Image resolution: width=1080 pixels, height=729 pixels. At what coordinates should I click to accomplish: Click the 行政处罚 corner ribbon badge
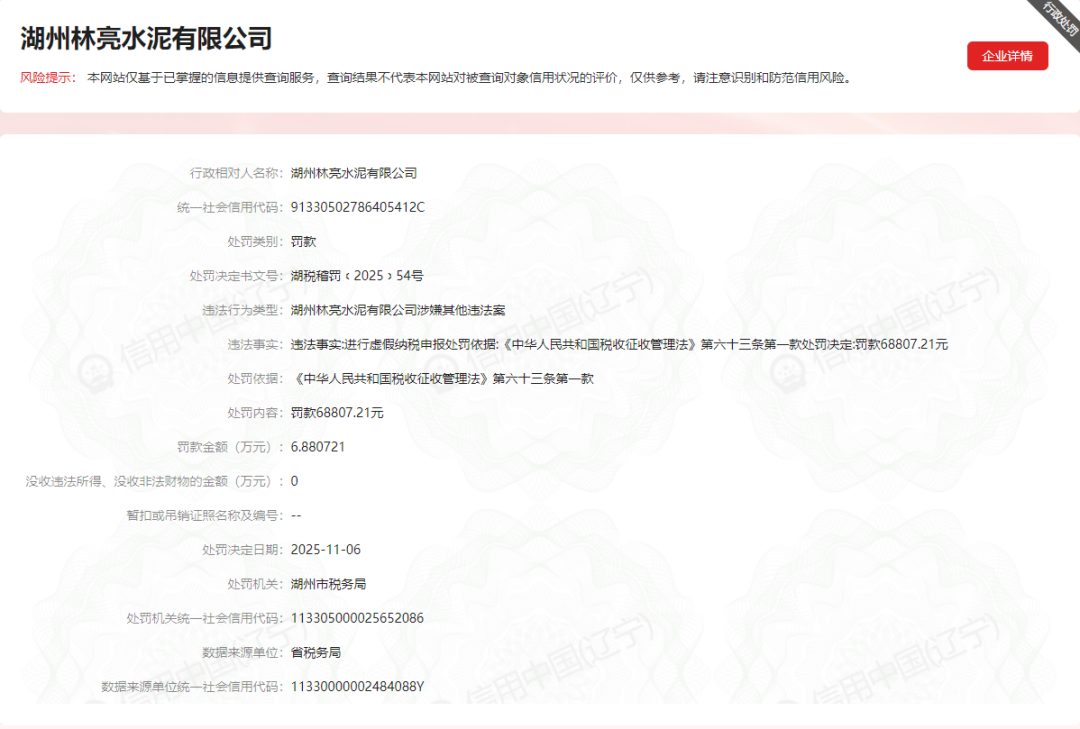pyautogui.click(x=1060, y=17)
